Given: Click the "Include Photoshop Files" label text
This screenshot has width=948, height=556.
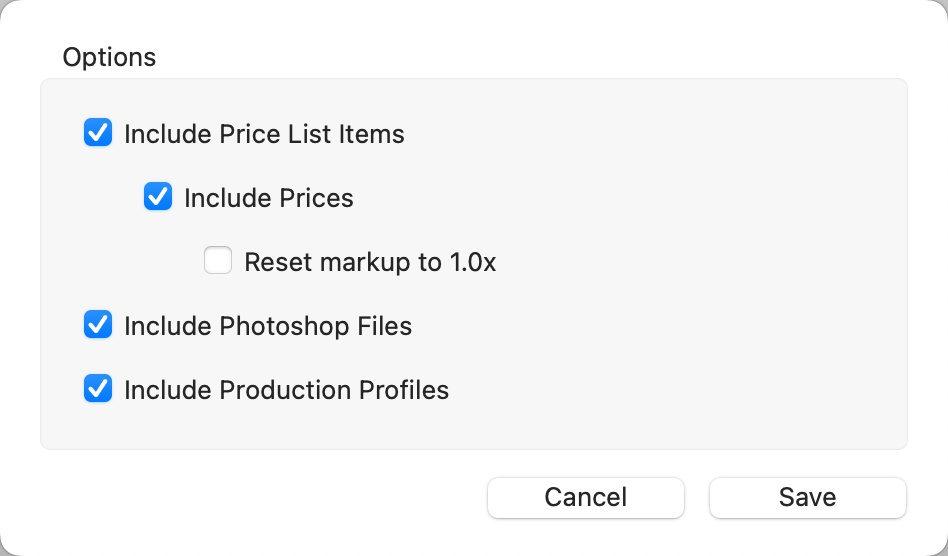Looking at the screenshot, I should [x=268, y=326].
